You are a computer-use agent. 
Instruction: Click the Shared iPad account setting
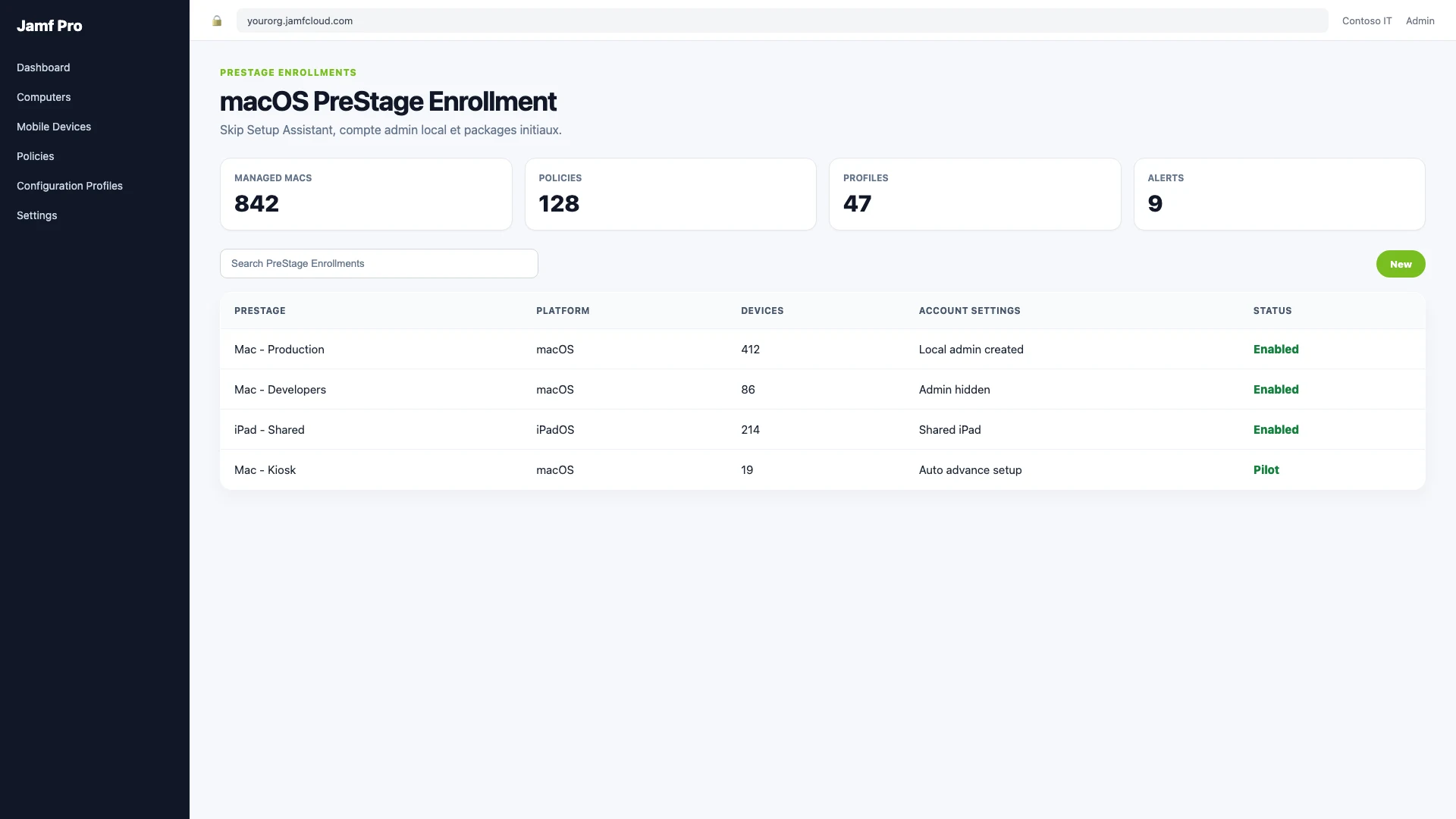coord(949,430)
